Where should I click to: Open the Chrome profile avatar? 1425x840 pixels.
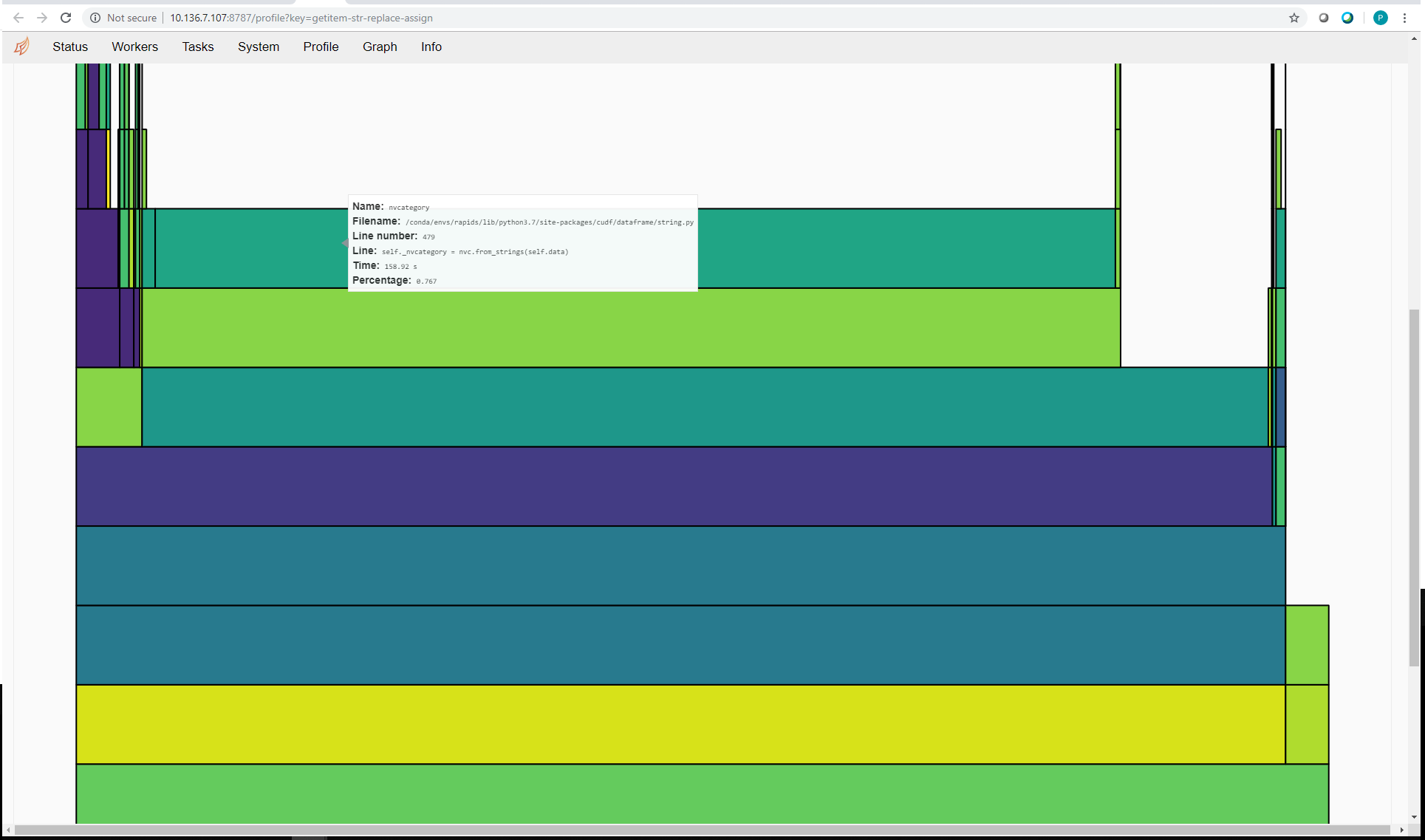click(x=1380, y=18)
